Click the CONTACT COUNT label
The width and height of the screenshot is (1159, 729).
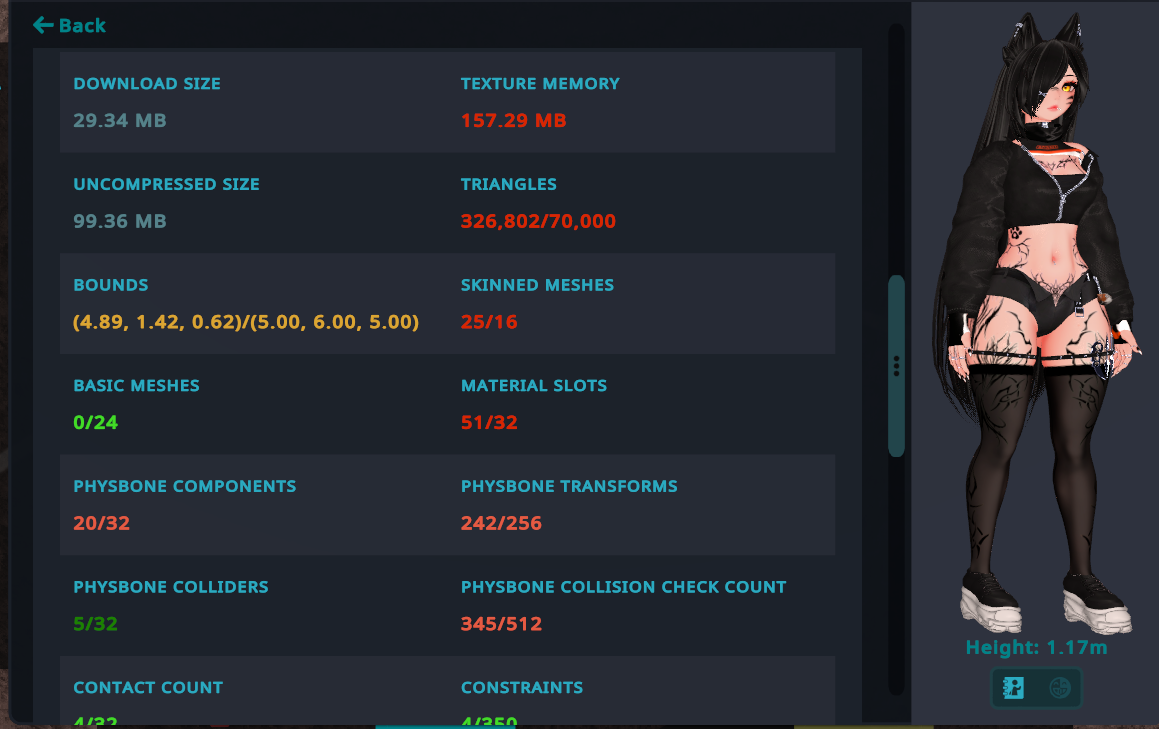coord(148,687)
